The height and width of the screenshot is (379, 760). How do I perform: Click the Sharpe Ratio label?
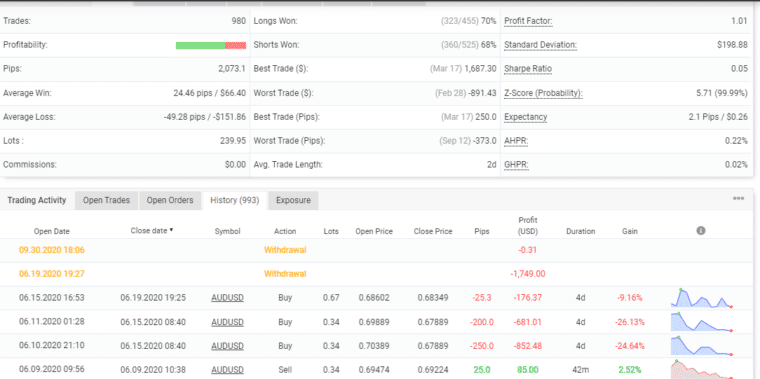[528, 69]
